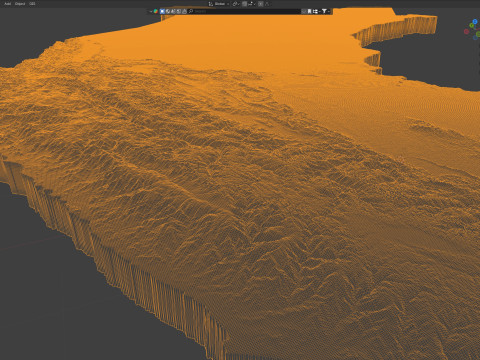Click the highlighted blue filter icon in outliner header
This screenshot has height=360, width=480.
[x=162, y=11]
